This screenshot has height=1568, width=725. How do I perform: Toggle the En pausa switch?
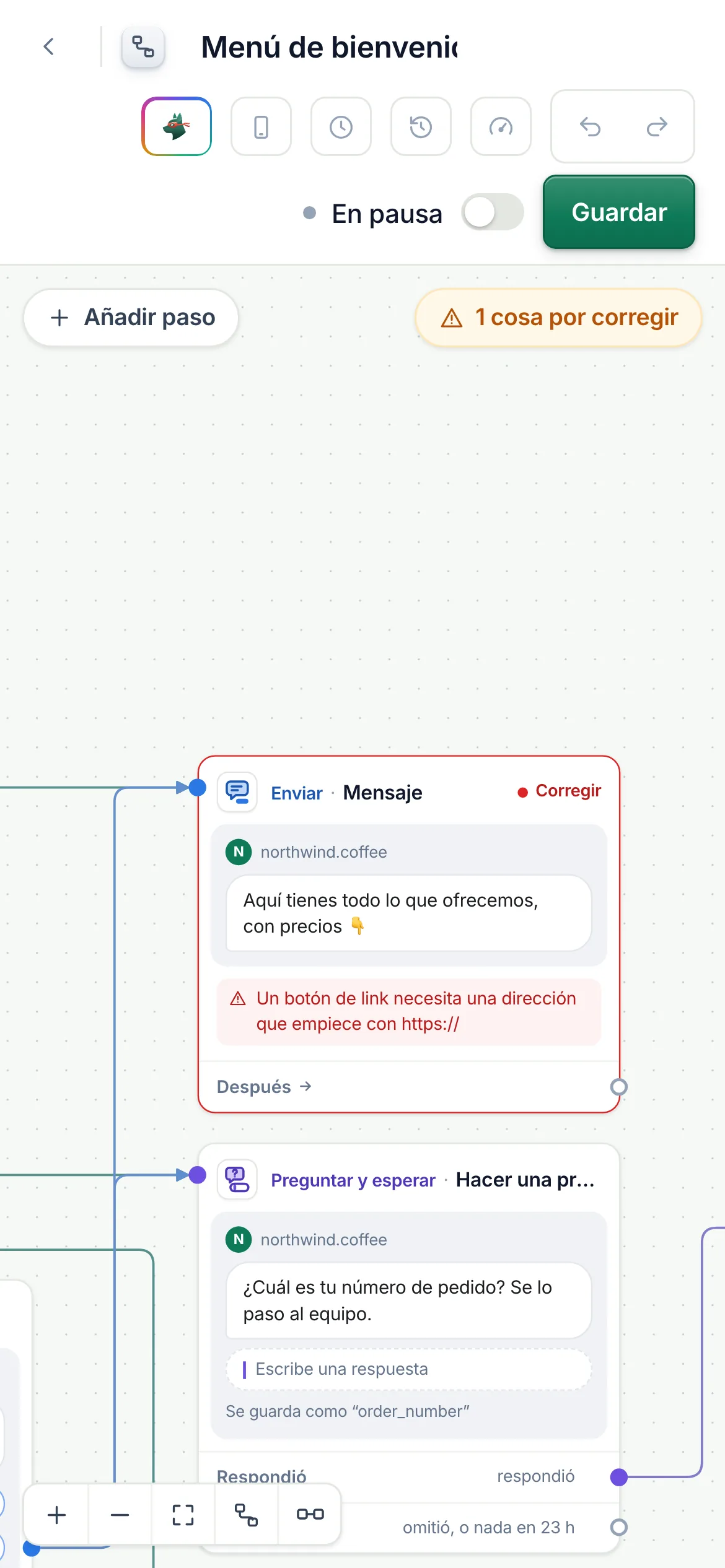click(x=493, y=212)
